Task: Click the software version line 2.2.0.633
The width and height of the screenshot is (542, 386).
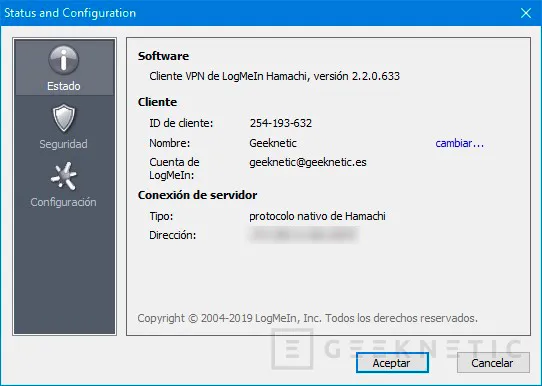Action: click(274, 76)
